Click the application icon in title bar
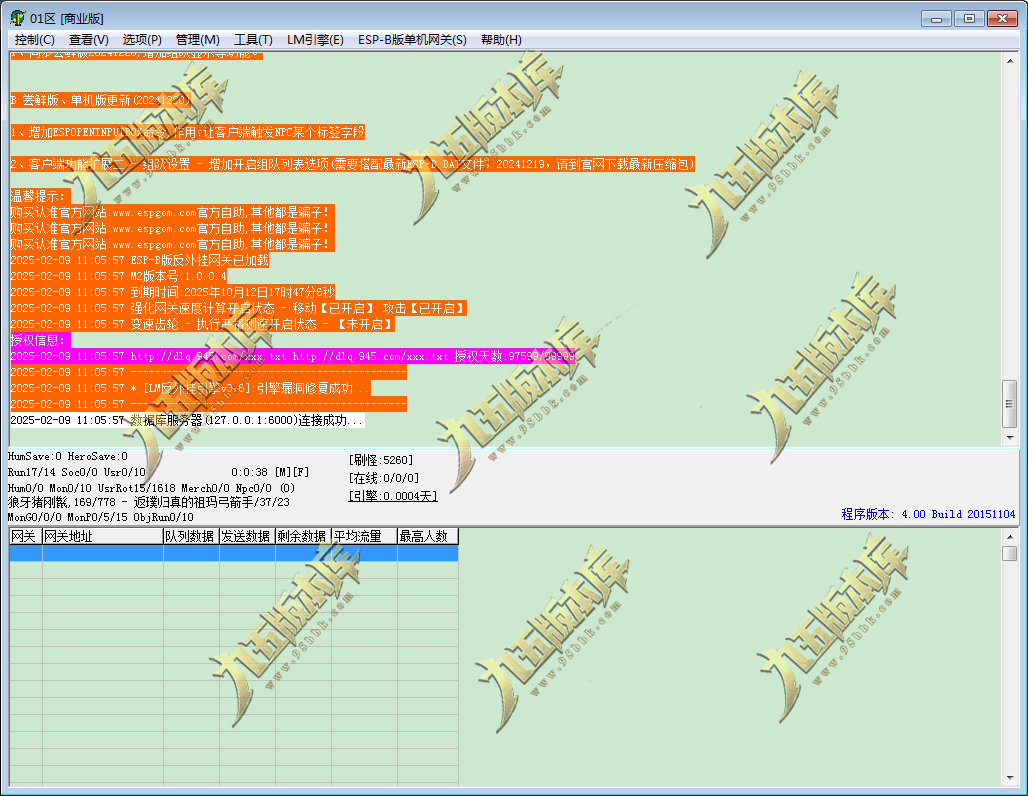Image resolution: width=1028 pixels, height=796 pixels. pyautogui.click(x=17, y=18)
